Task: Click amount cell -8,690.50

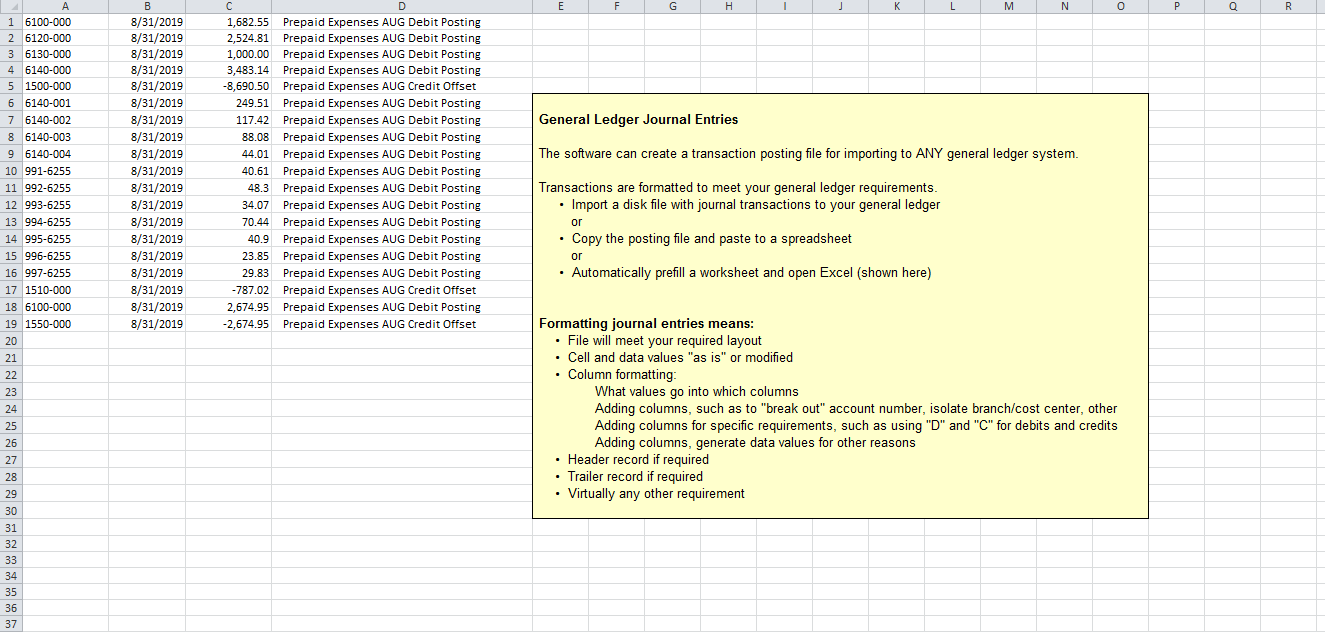Action: [x=229, y=86]
